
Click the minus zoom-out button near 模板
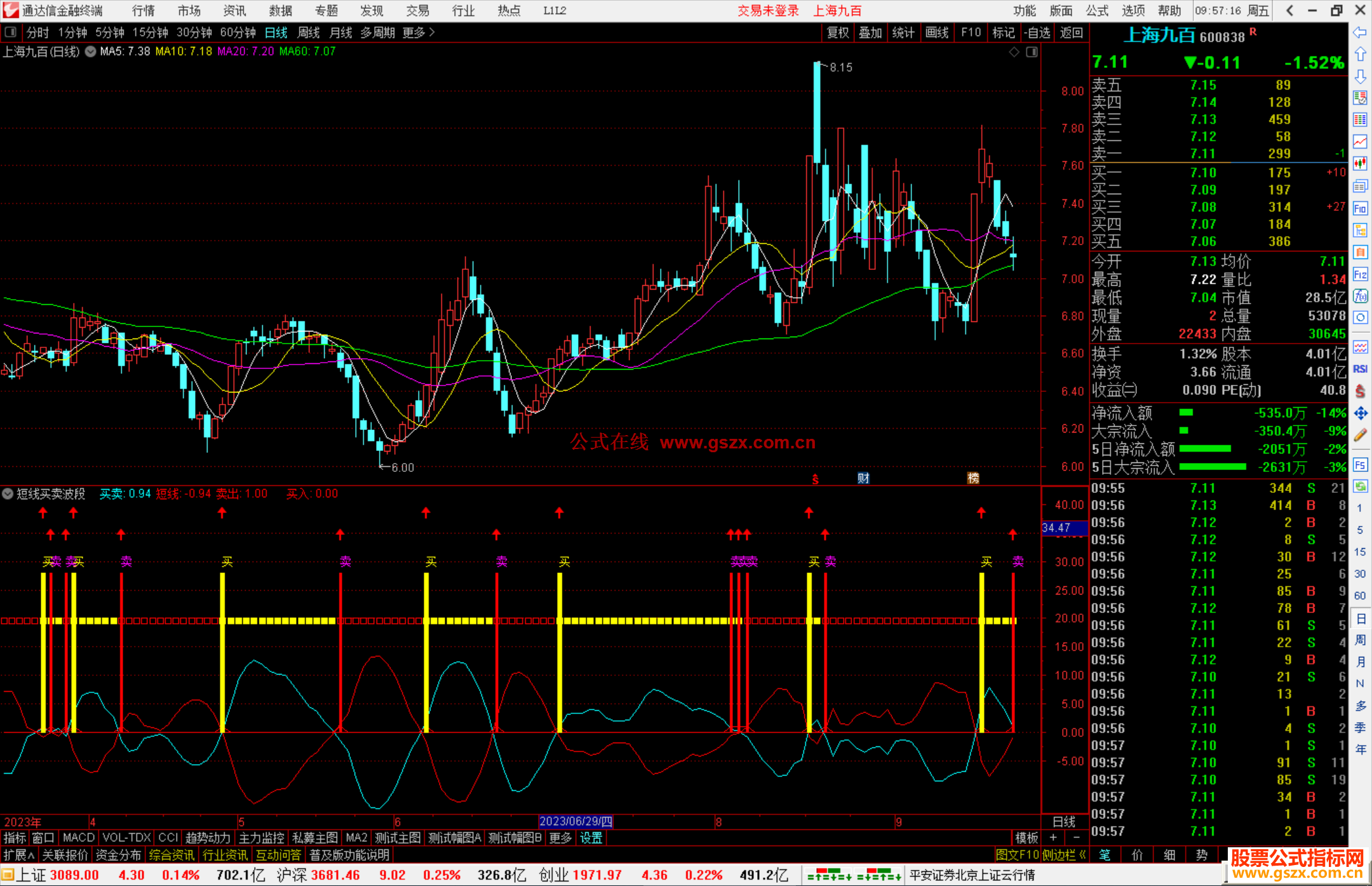[x=1076, y=838]
